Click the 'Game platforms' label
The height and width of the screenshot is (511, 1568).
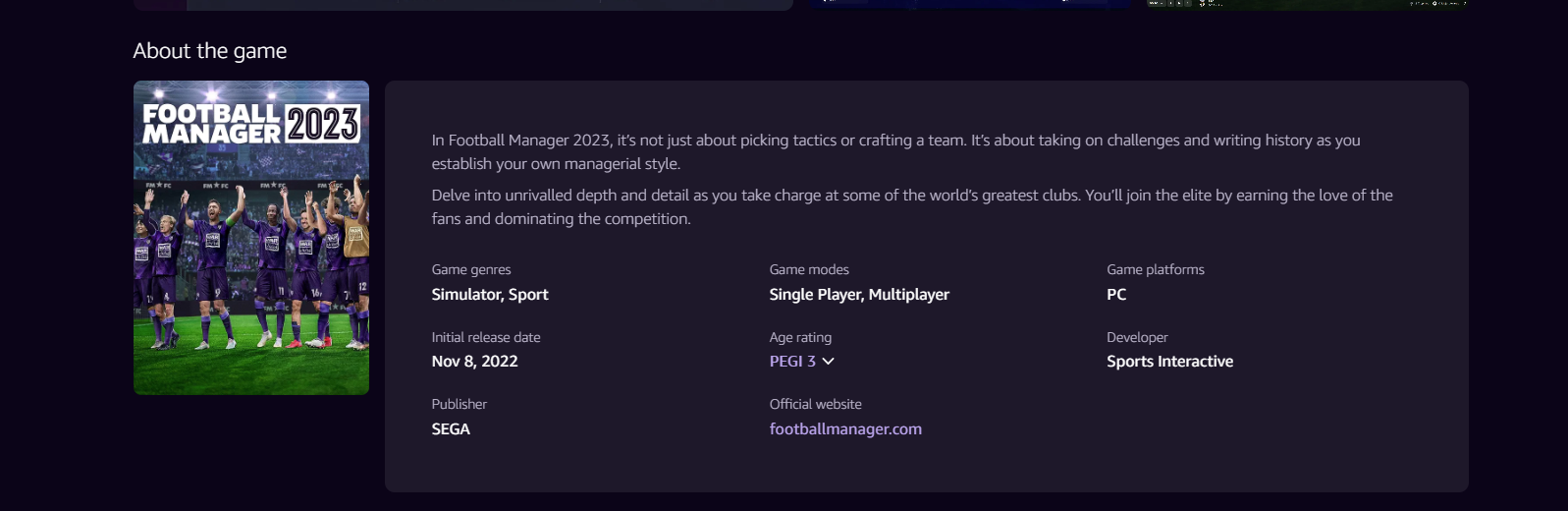(x=1156, y=269)
